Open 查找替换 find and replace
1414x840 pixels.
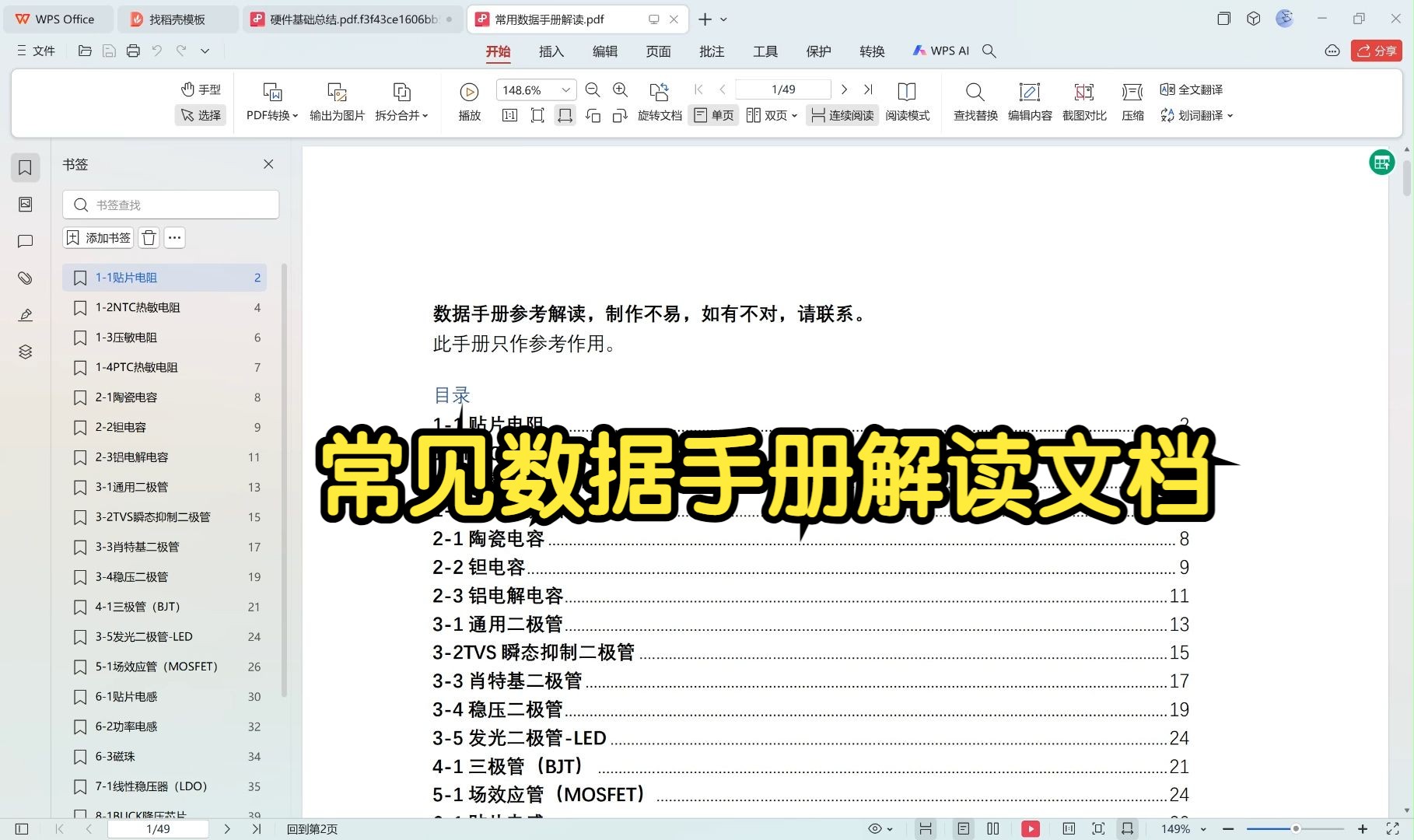(x=975, y=102)
